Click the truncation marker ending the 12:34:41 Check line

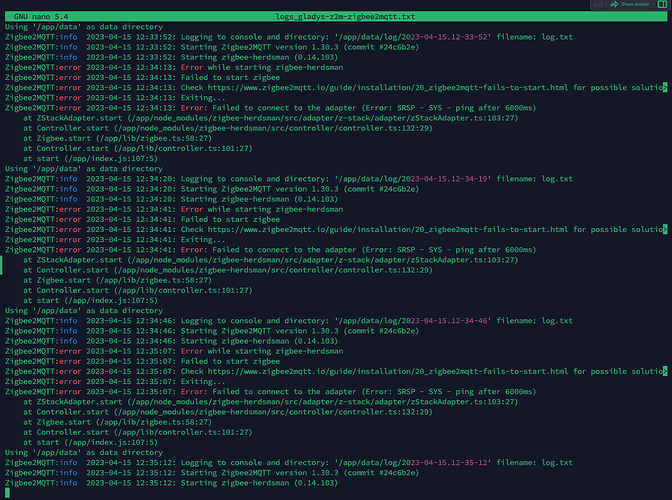[664, 229]
